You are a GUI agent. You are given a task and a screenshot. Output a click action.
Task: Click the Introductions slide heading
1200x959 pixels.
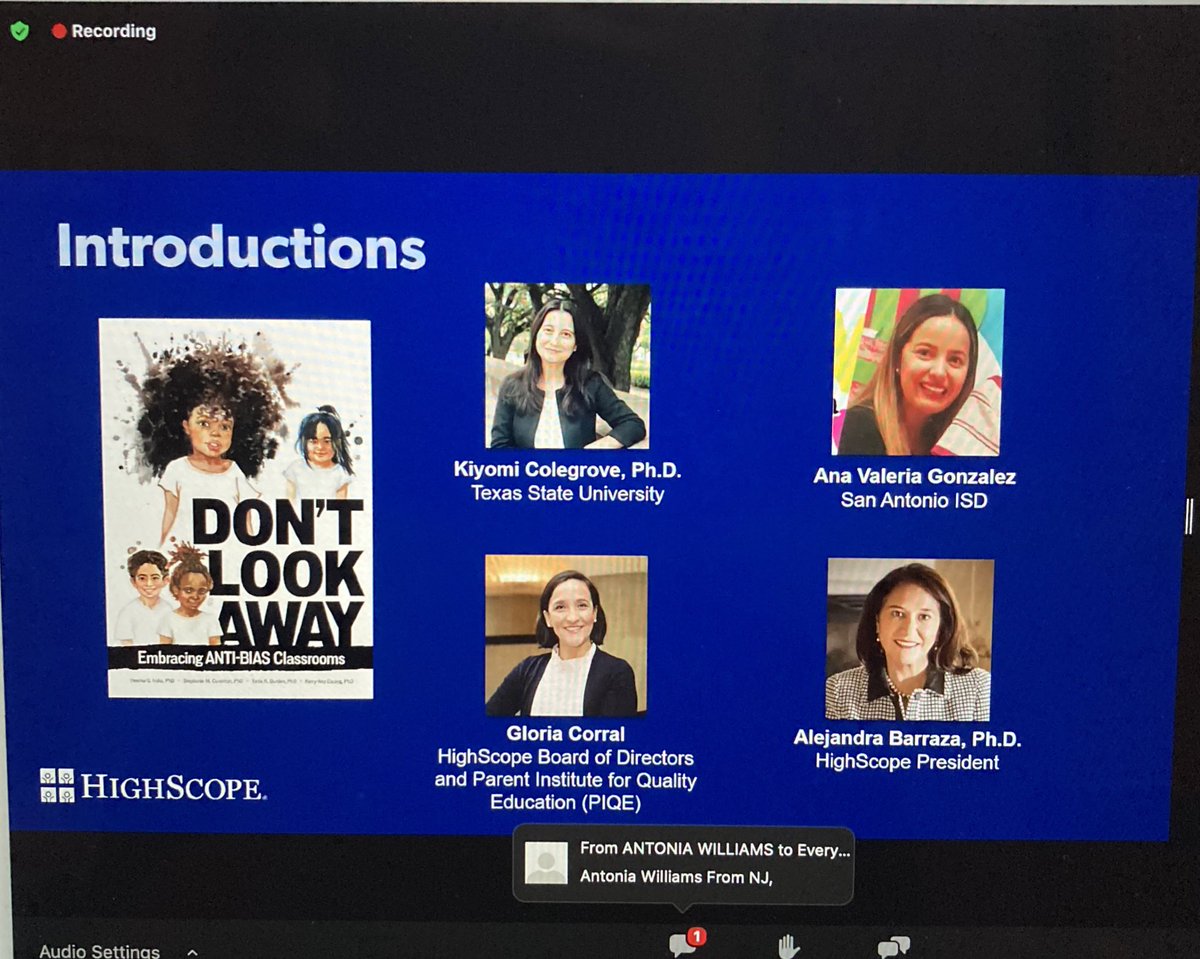pos(241,247)
